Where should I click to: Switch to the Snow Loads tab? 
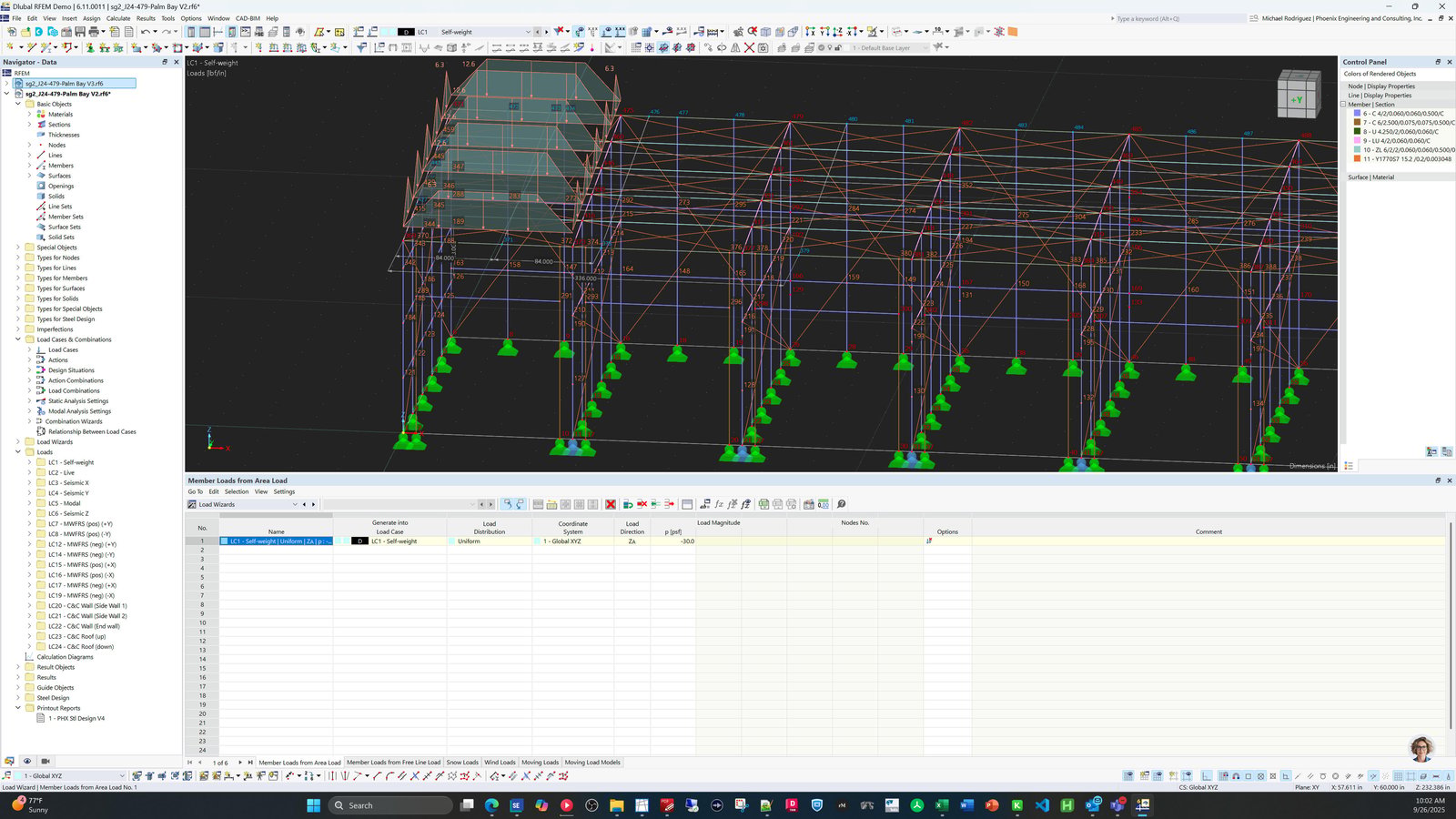click(462, 763)
